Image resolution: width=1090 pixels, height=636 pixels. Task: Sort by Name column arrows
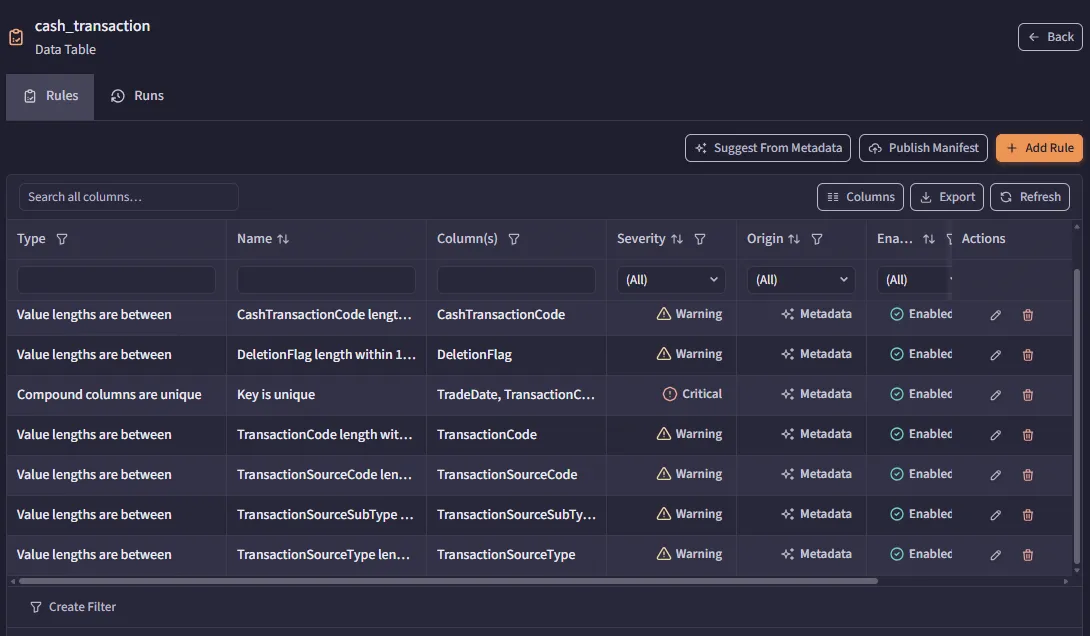click(x=283, y=239)
